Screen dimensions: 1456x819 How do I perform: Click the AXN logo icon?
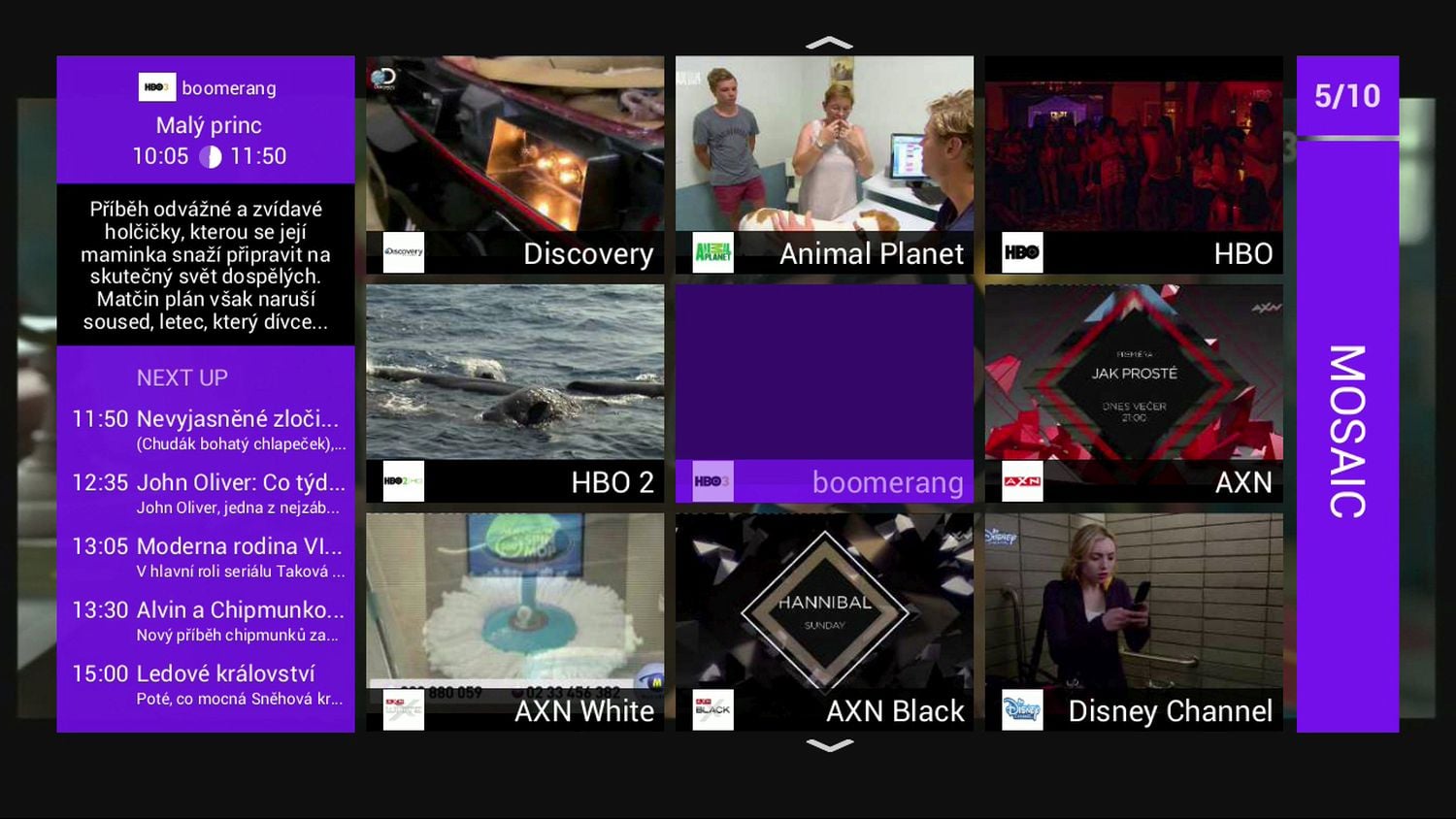pos(1022,481)
